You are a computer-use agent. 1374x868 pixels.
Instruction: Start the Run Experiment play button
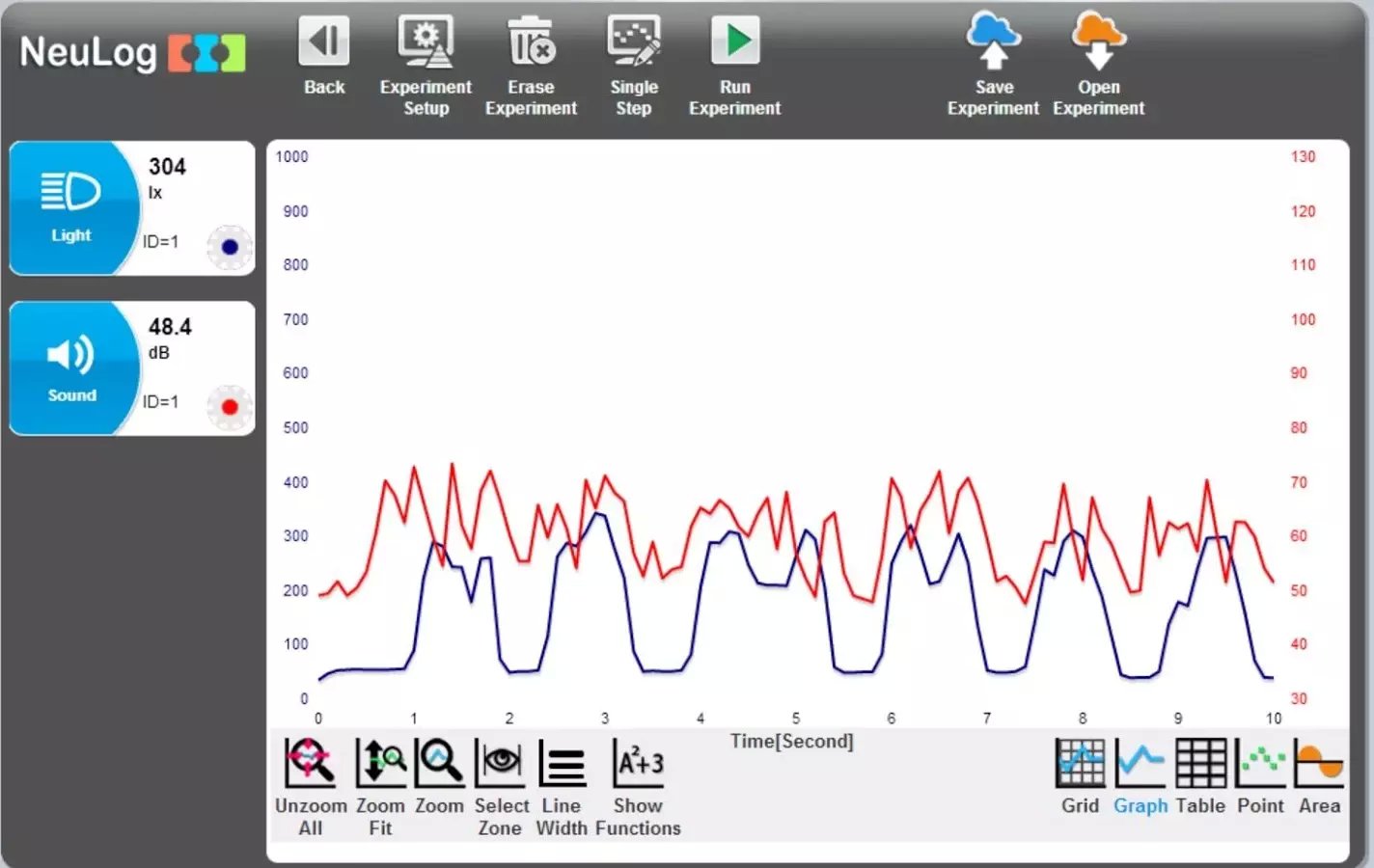pyautogui.click(x=735, y=41)
